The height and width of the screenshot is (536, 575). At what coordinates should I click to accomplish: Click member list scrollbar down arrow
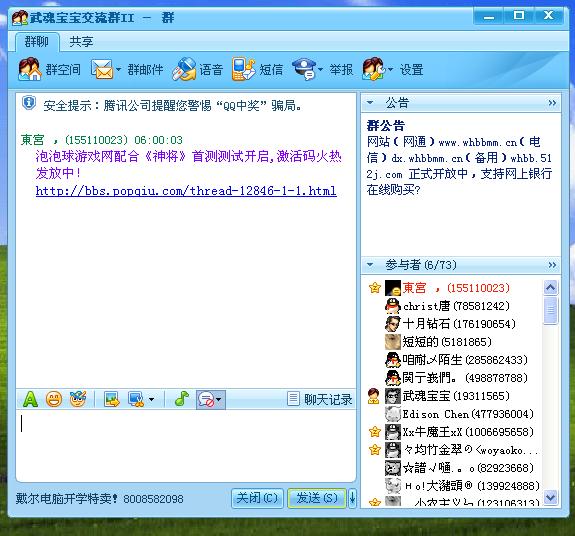550,498
